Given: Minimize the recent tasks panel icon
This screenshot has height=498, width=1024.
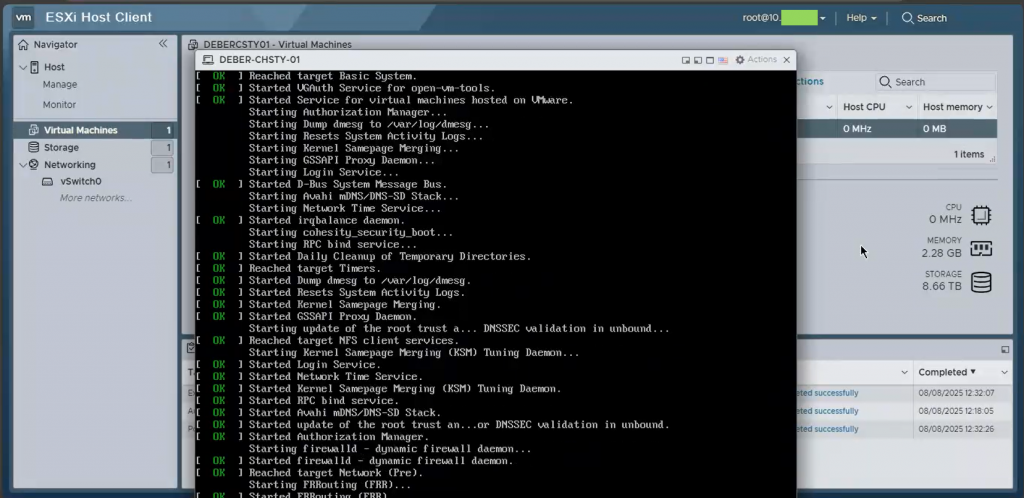Looking at the screenshot, I should tap(1005, 349).
